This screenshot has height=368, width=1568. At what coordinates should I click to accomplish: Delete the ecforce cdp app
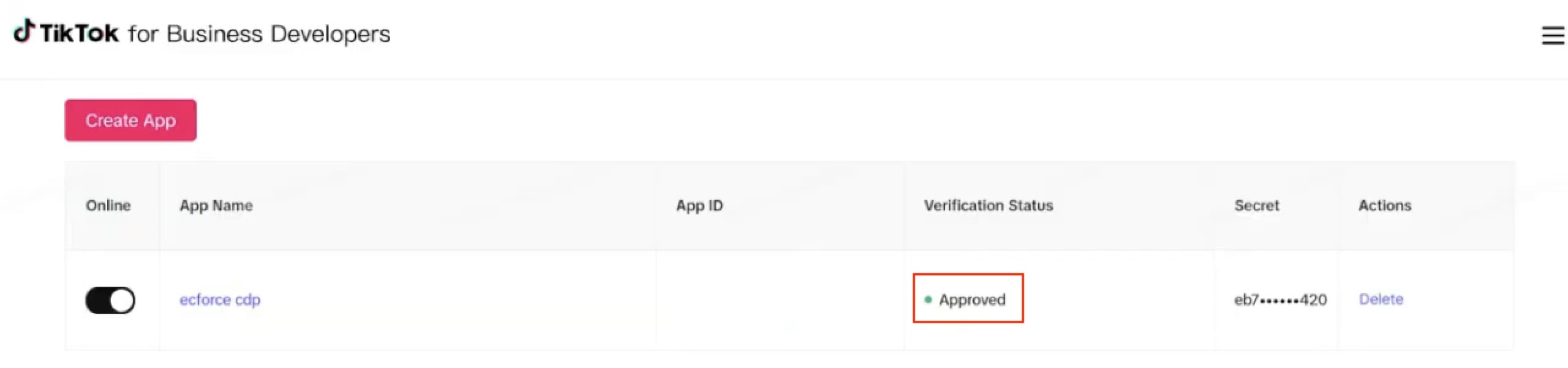click(1381, 299)
